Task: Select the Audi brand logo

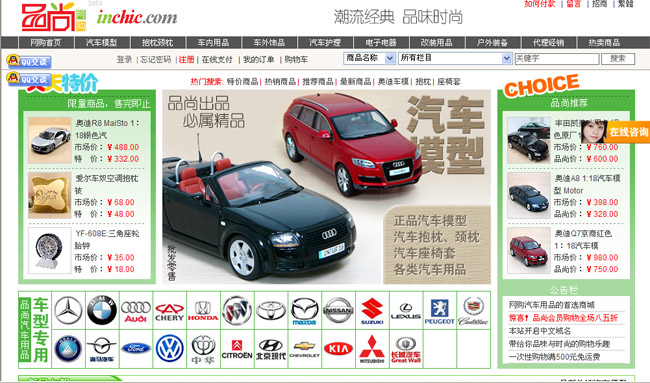Action: tap(136, 311)
